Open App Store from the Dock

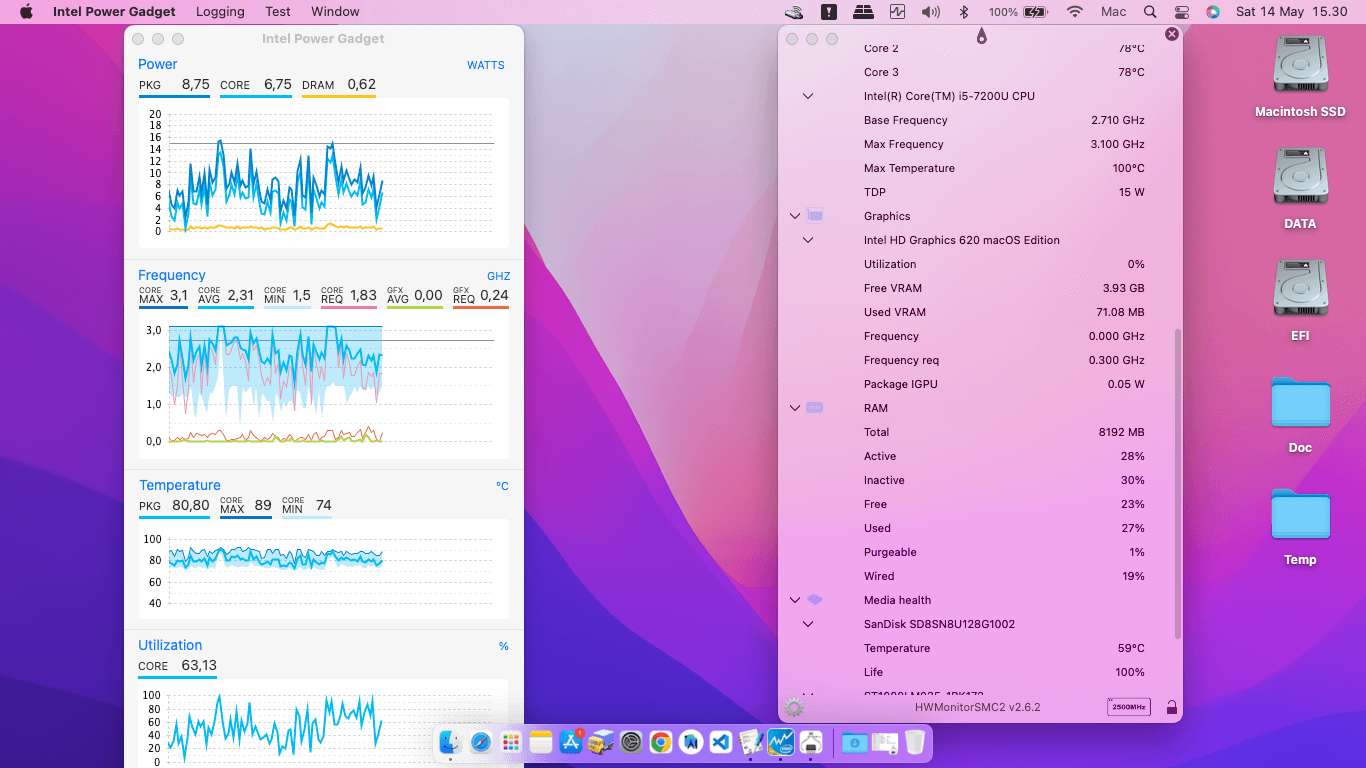point(571,742)
